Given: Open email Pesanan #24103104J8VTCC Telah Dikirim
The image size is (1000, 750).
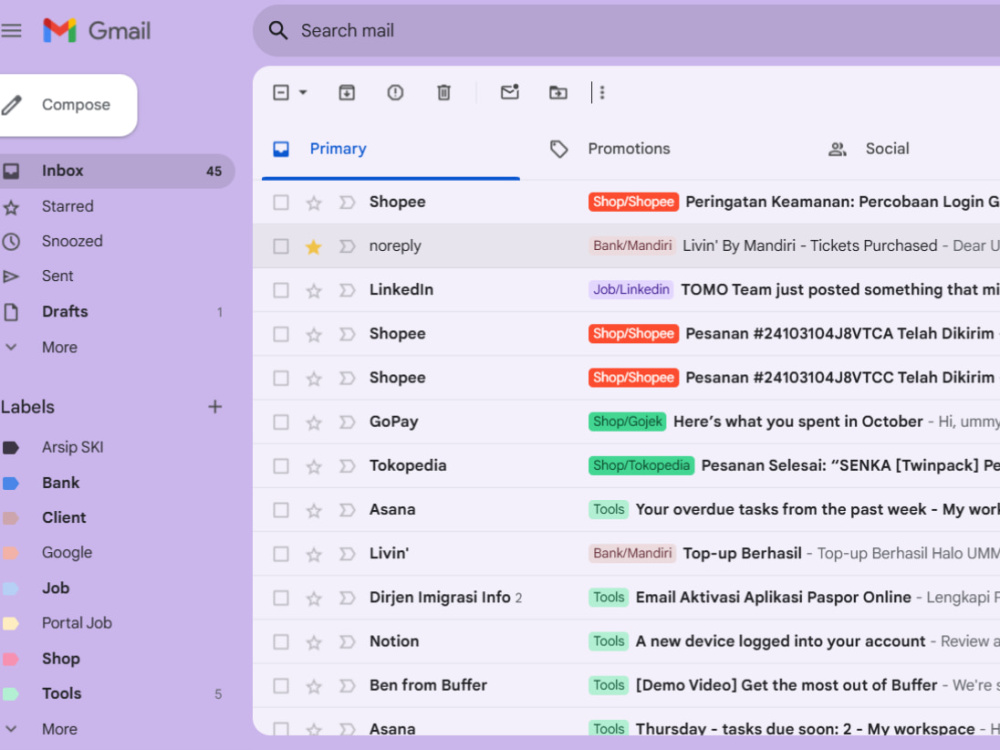Looking at the screenshot, I should pos(626,378).
